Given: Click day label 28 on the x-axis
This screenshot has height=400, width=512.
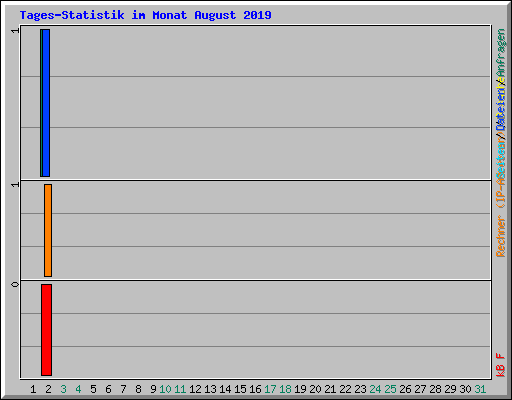Looking at the screenshot, I should point(435,389).
